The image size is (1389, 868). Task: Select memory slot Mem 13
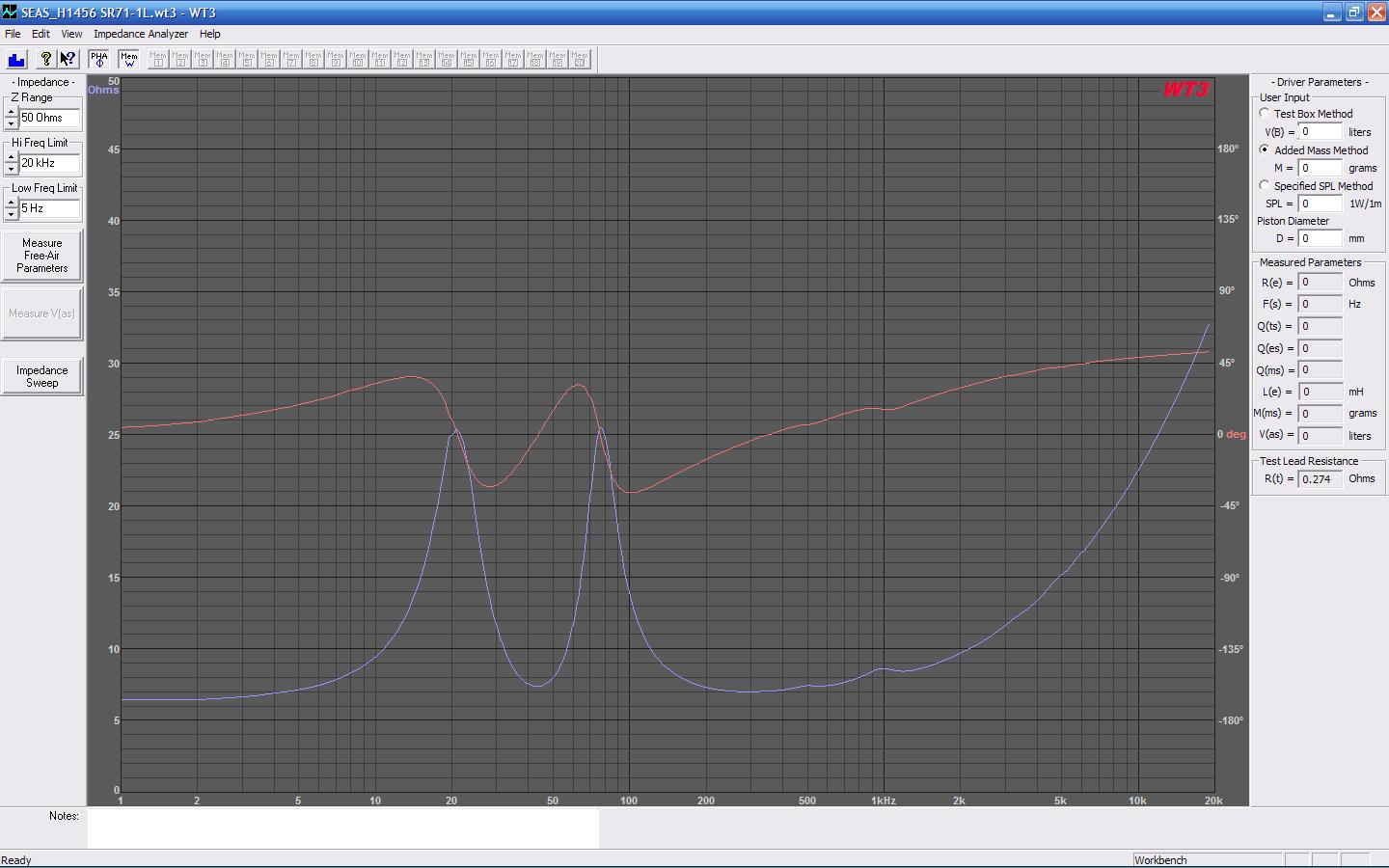(424, 59)
